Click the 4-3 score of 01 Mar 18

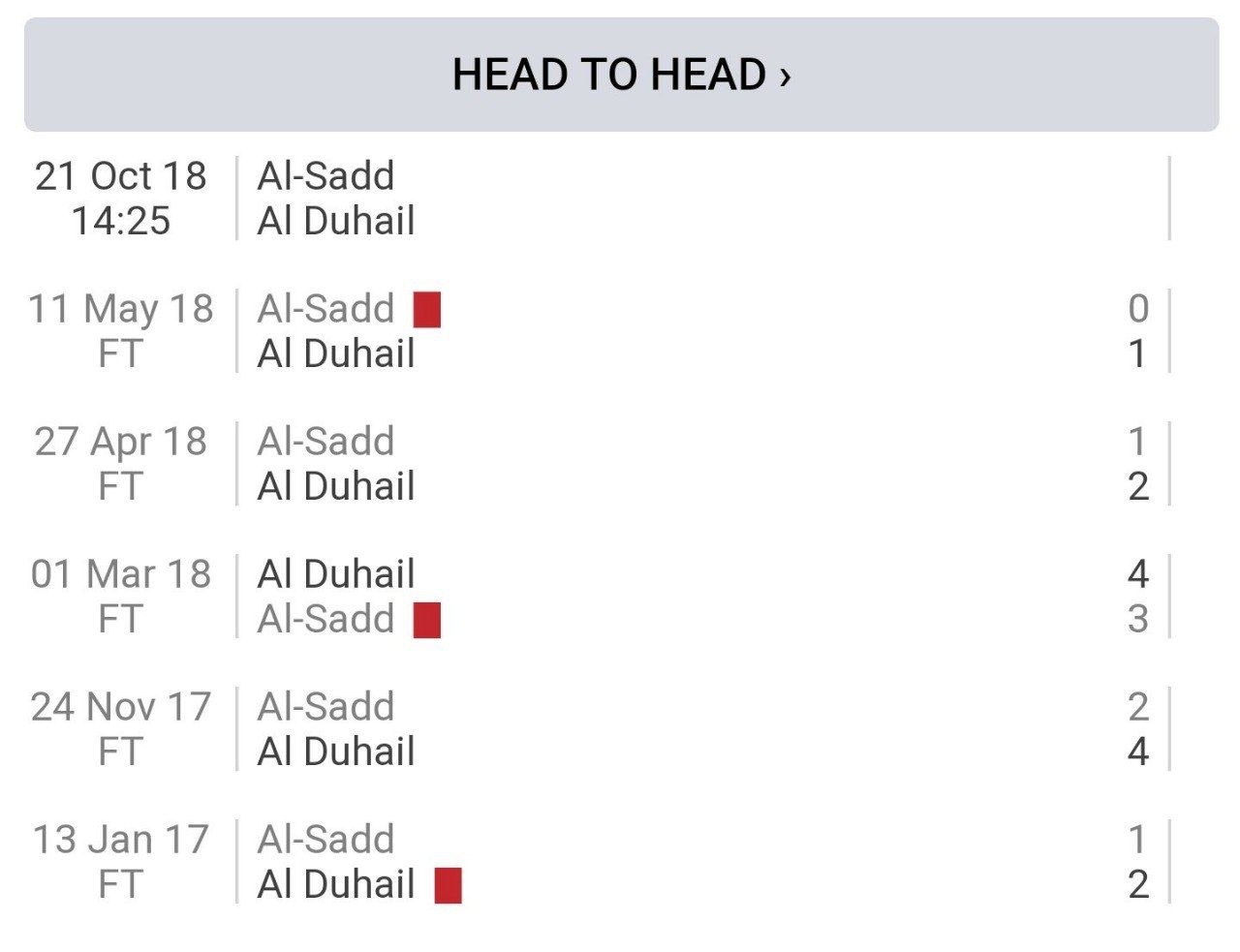[x=1138, y=597]
